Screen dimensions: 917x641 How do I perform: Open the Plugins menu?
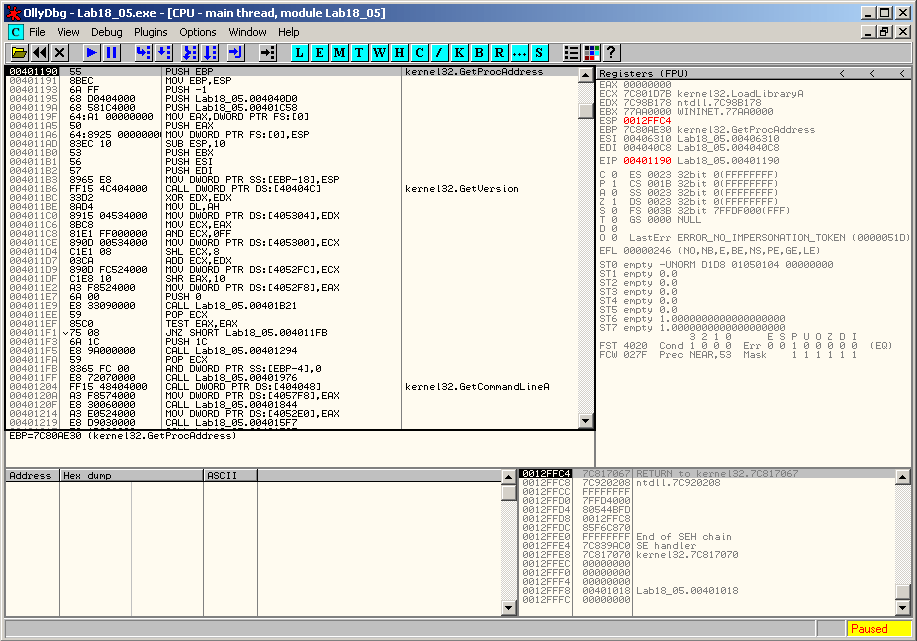[x=151, y=32]
